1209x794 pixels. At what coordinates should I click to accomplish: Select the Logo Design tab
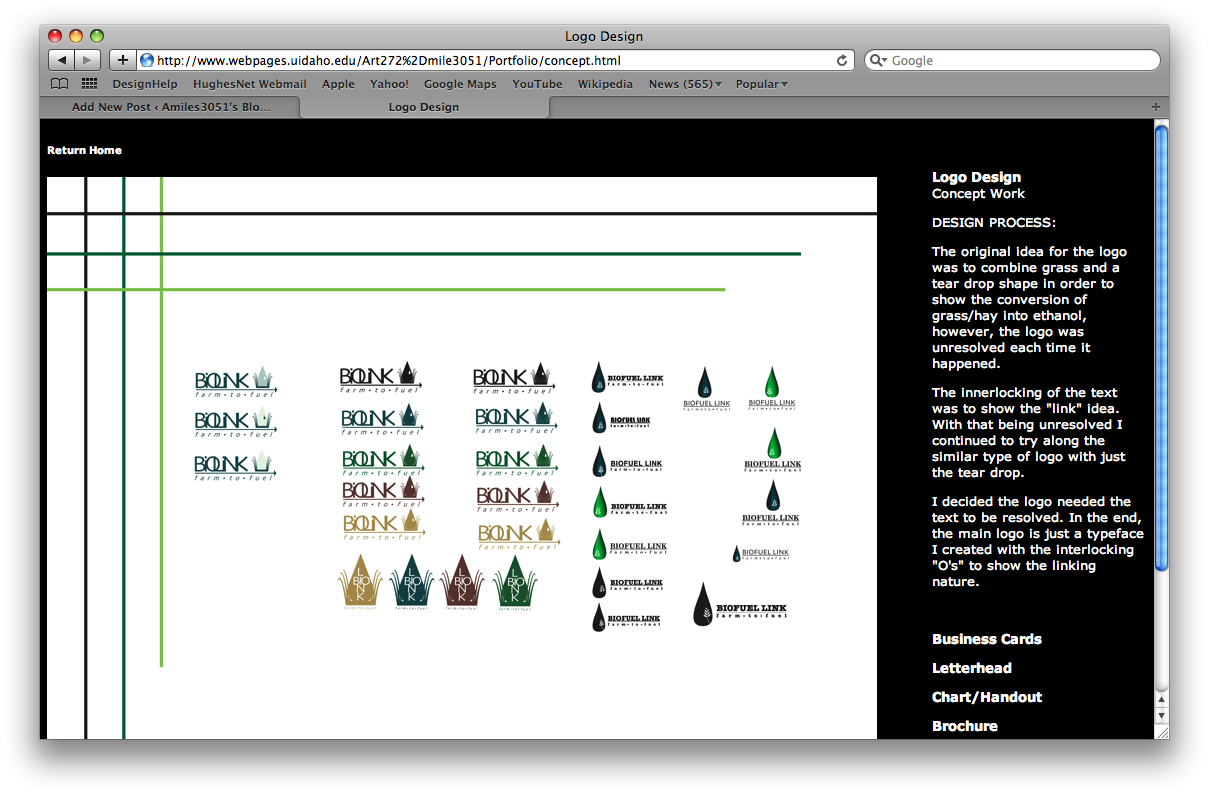pos(423,107)
